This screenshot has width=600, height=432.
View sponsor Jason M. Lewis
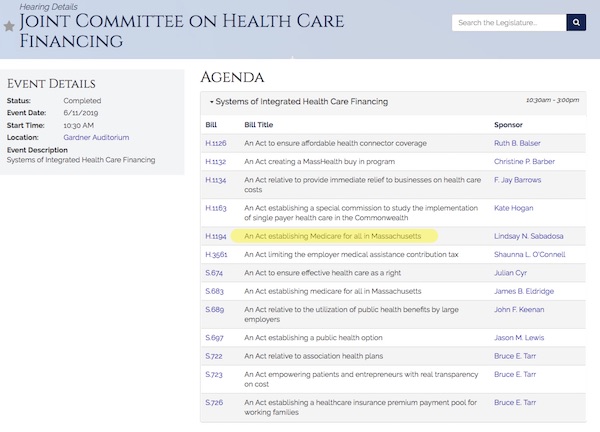pos(519,337)
